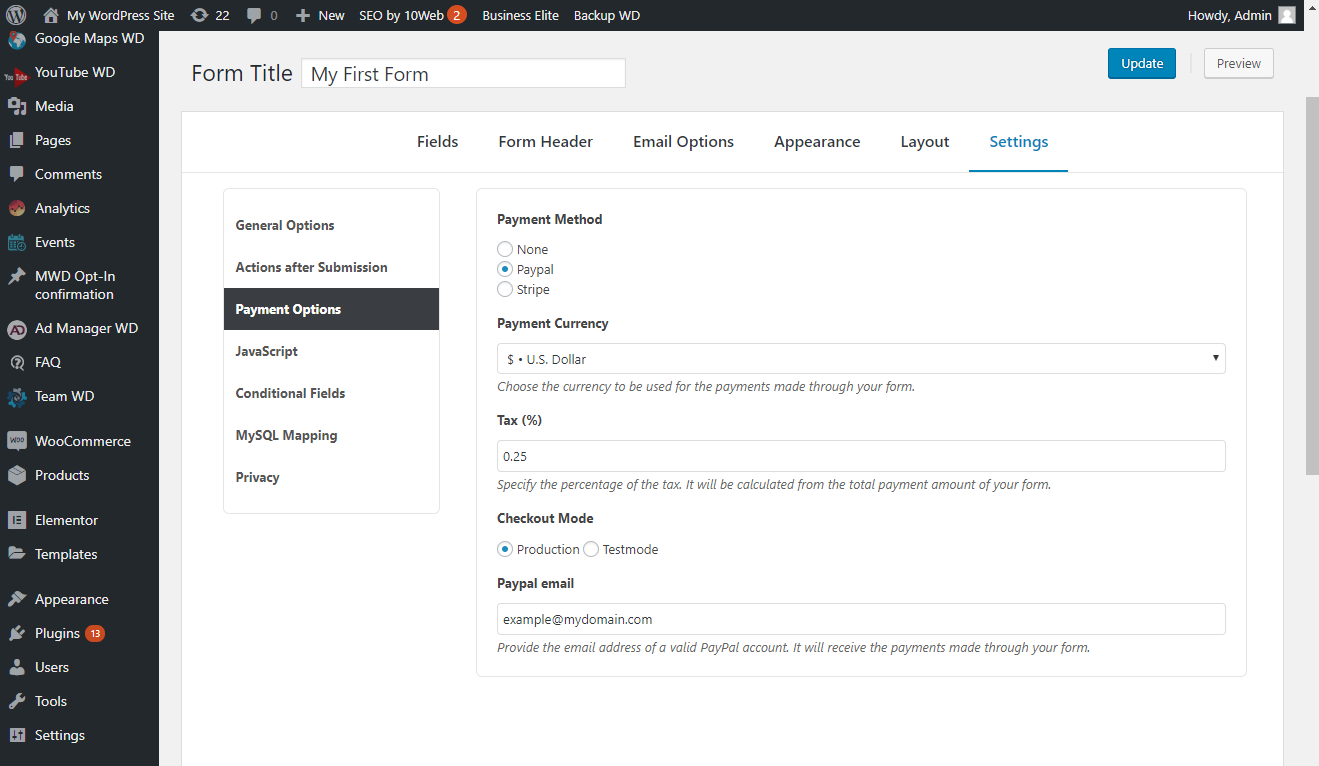
Task: Click the Events calendar icon
Action: tap(16, 242)
